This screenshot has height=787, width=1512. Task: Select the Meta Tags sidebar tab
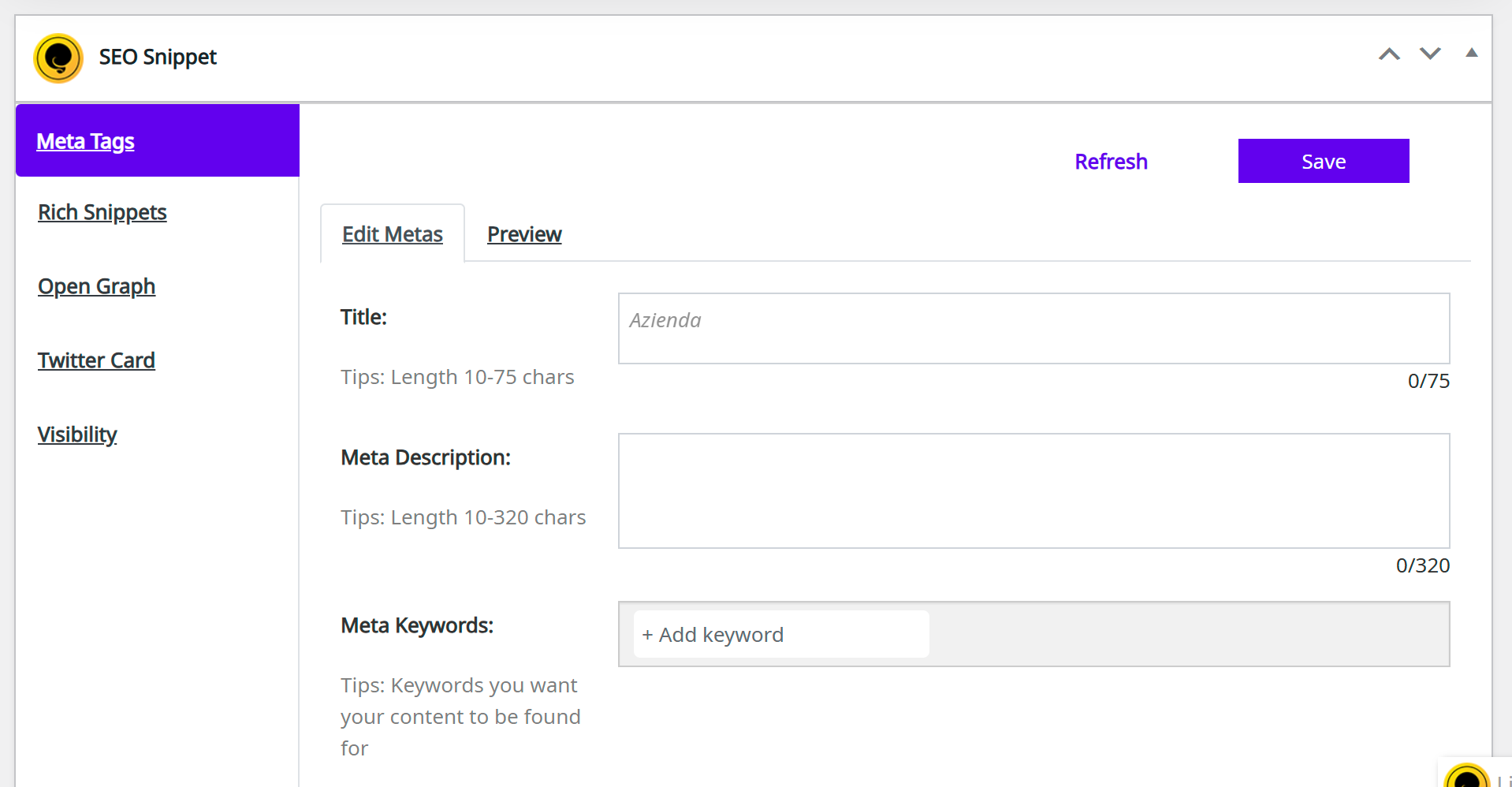click(85, 141)
